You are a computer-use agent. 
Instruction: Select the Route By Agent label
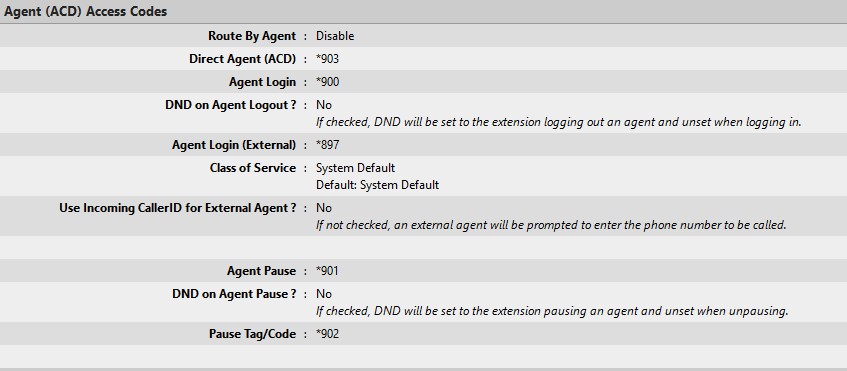click(252, 36)
